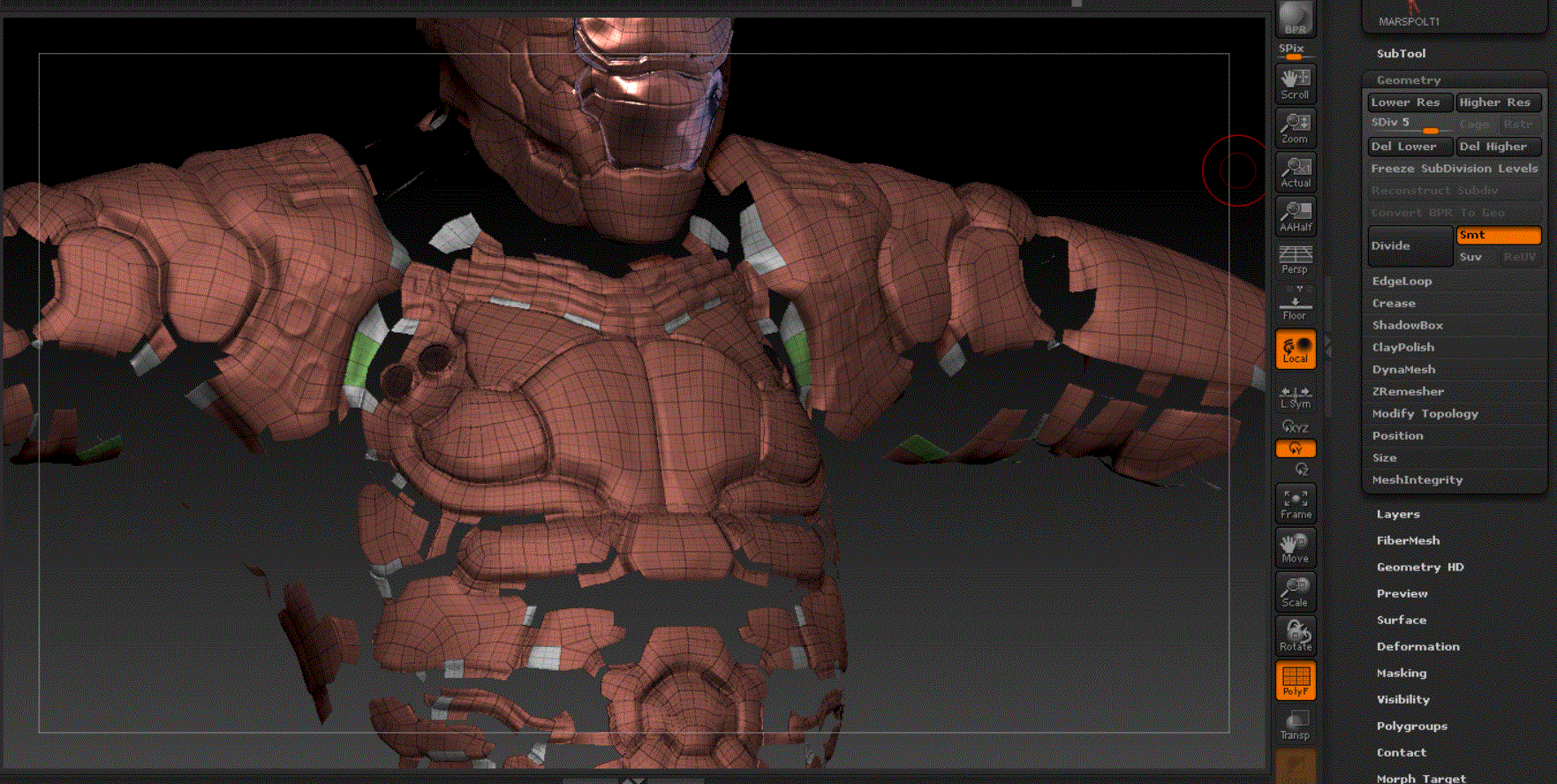Screen dimensions: 1557x784
Task: Click the Actual size icon
Action: 1296,172
